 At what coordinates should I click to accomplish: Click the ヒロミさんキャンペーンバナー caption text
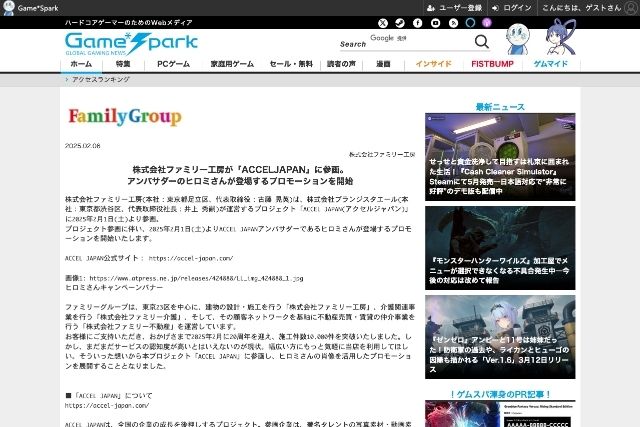click(x=114, y=287)
